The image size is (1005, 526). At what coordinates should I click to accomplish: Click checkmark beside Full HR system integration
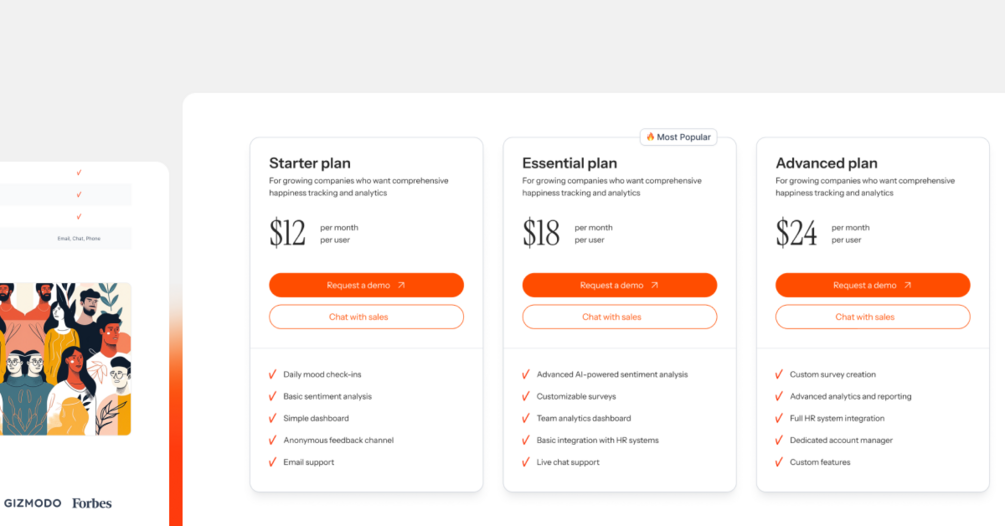coord(779,418)
